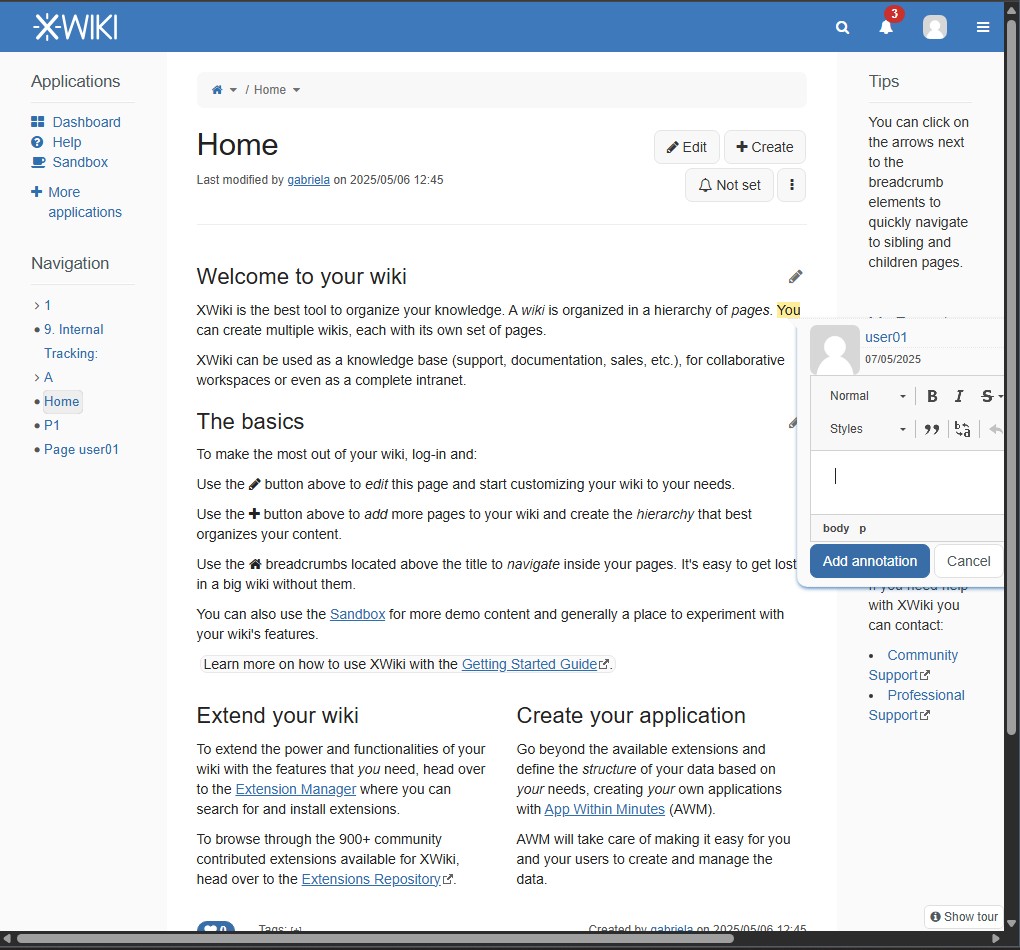Open the notifications bell with 3 alerts
The image size is (1020, 950).
coord(886,27)
